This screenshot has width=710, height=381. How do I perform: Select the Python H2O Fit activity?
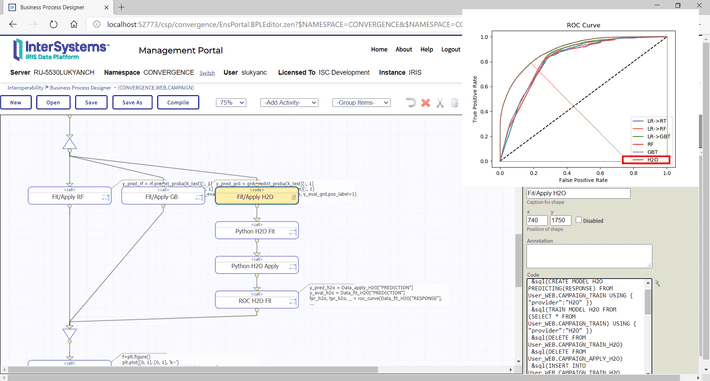click(x=257, y=231)
